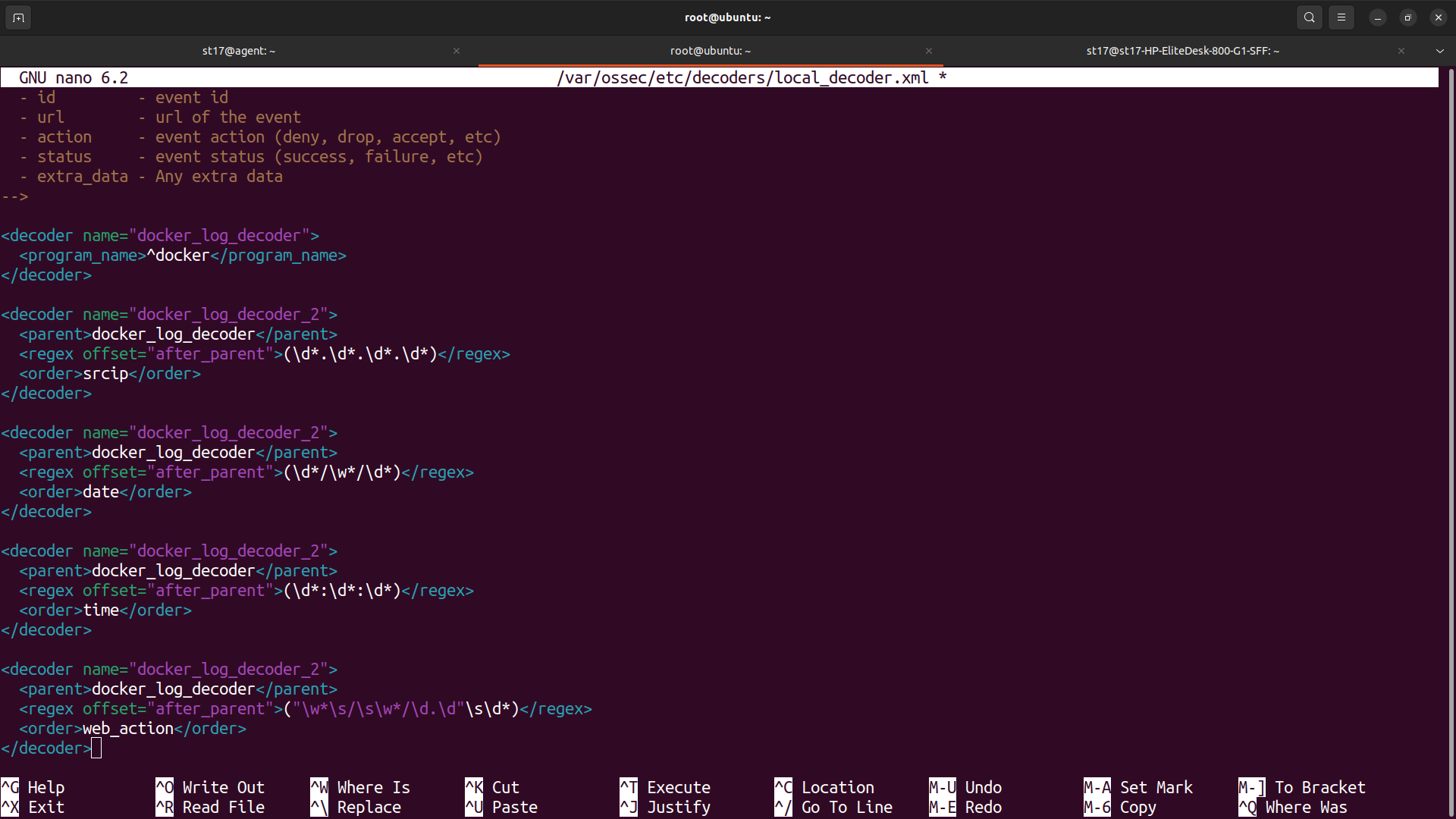Click the ^T Execute shortcut
The height and width of the screenshot is (819, 1456).
[x=665, y=787]
